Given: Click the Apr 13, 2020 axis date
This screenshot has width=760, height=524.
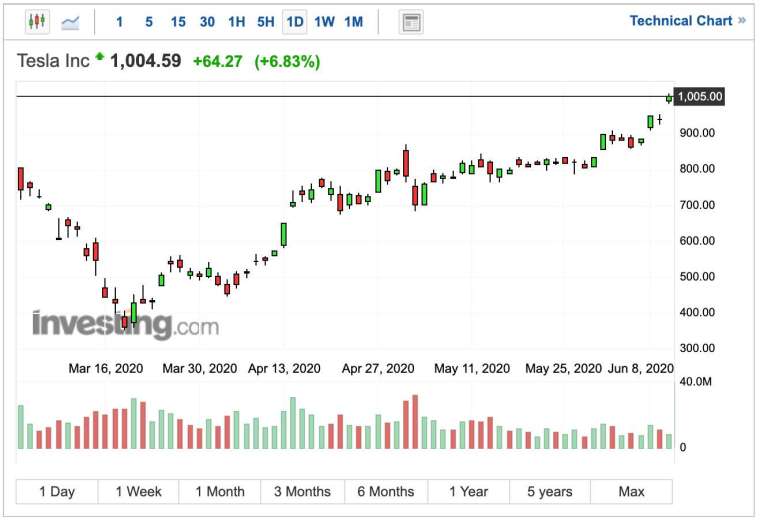Looking at the screenshot, I should tap(285, 368).
